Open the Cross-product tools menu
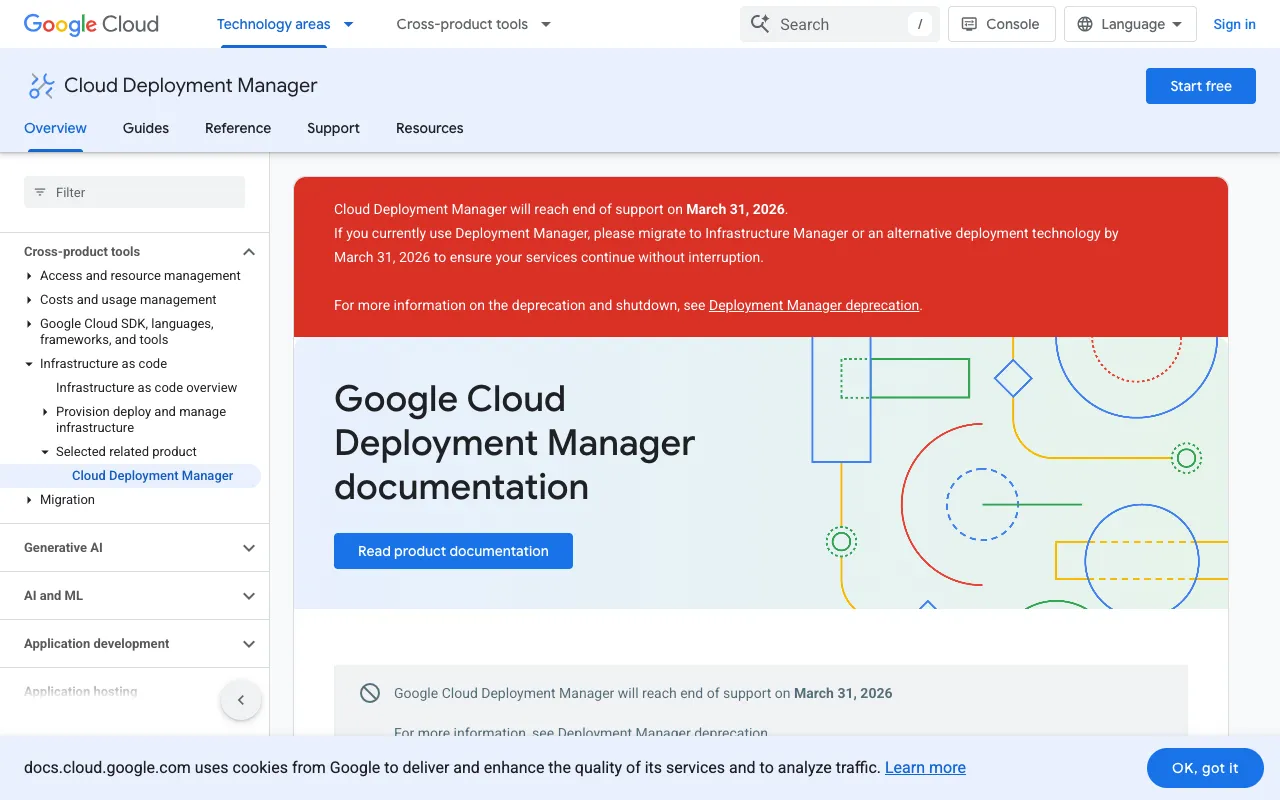The image size is (1280, 800). tap(472, 24)
